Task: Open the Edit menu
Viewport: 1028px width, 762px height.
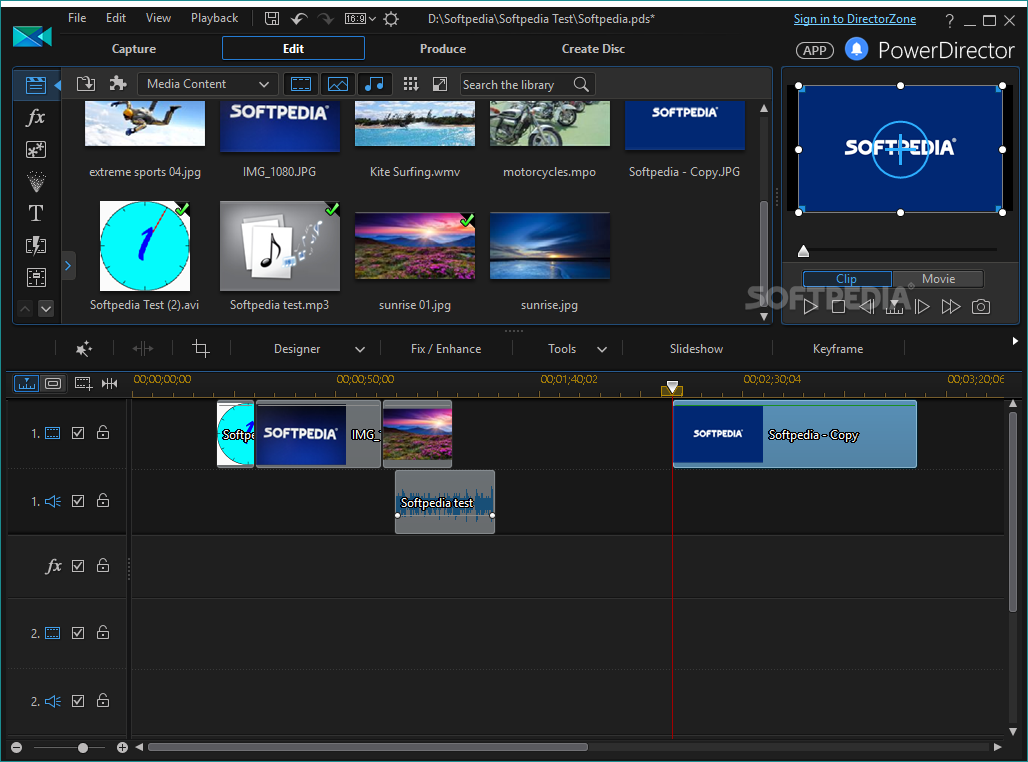Action: 116,18
